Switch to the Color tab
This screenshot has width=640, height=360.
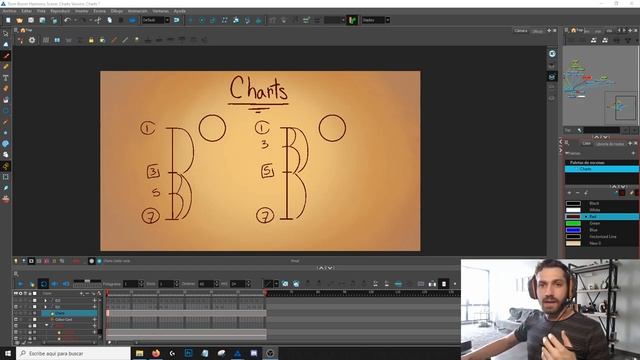[x=586, y=144]
